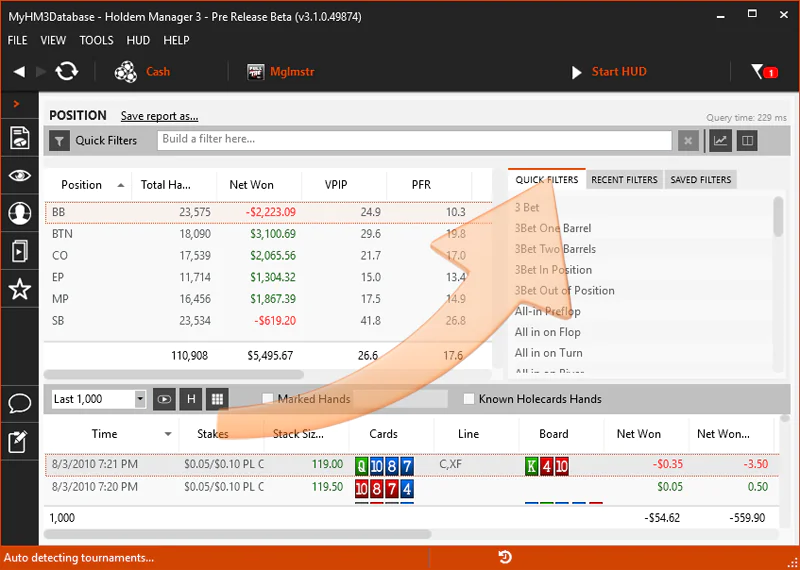The width and height of the screenshot is (800, 570).
Task: Open the eye-shaped Live Play sidebar icon
Action: pyautogui.click(x=19, y=176)
